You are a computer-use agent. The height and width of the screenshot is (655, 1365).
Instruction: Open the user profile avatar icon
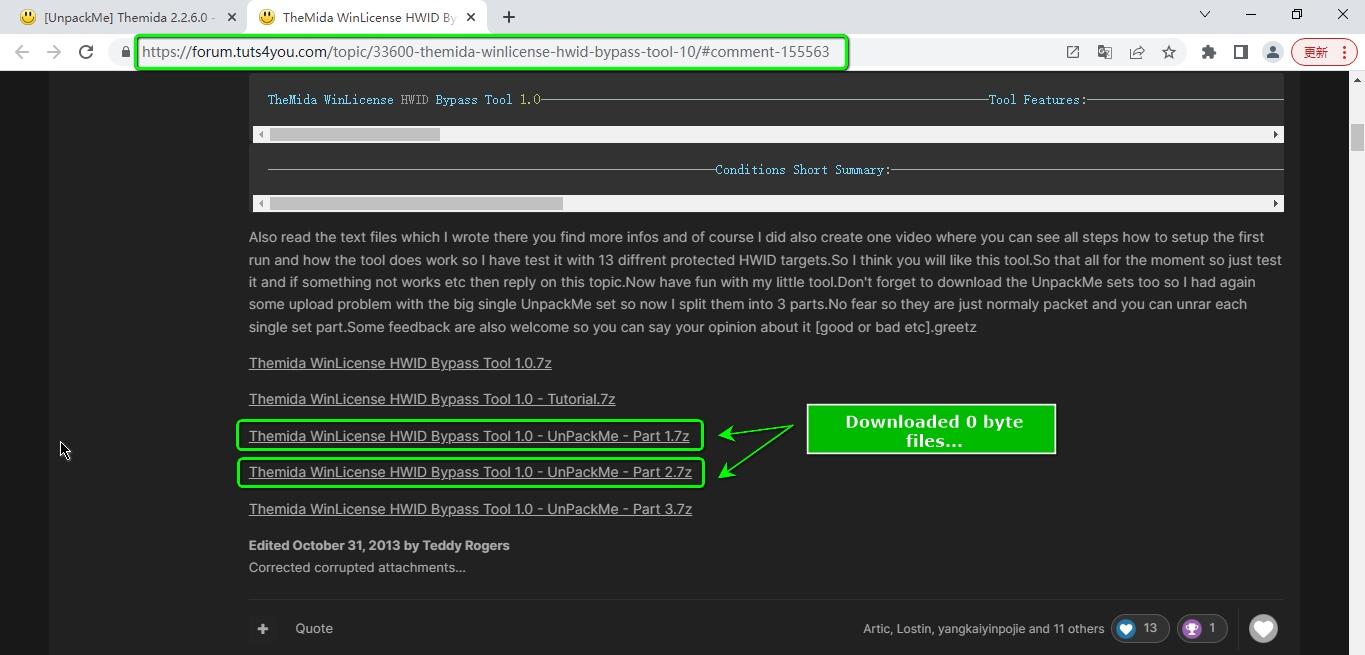point(1272,52)
